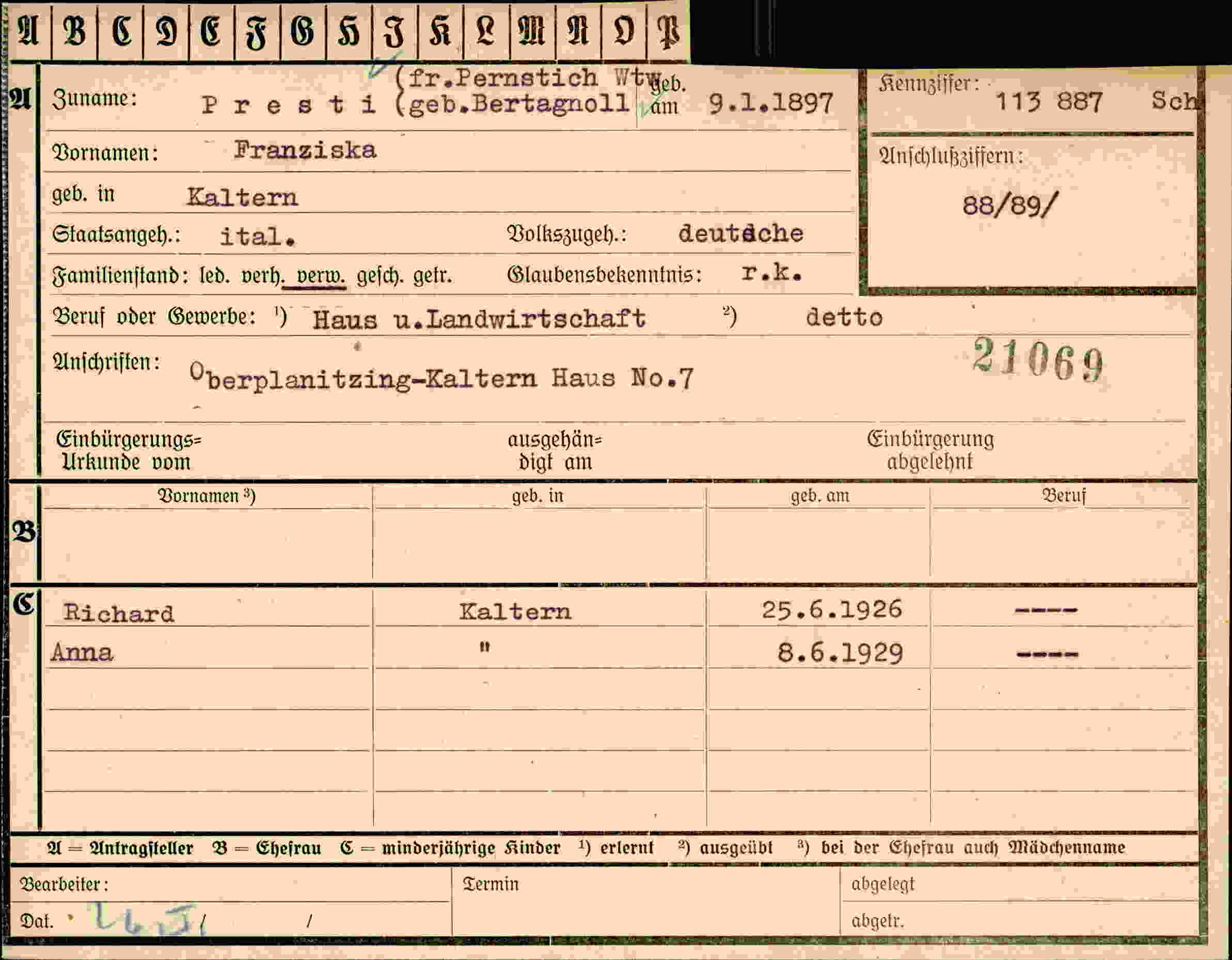Click the maiden name 'geb.Bertagnoll'
Viewport: 1232px width, 960px height.
(x=518, y=104)
